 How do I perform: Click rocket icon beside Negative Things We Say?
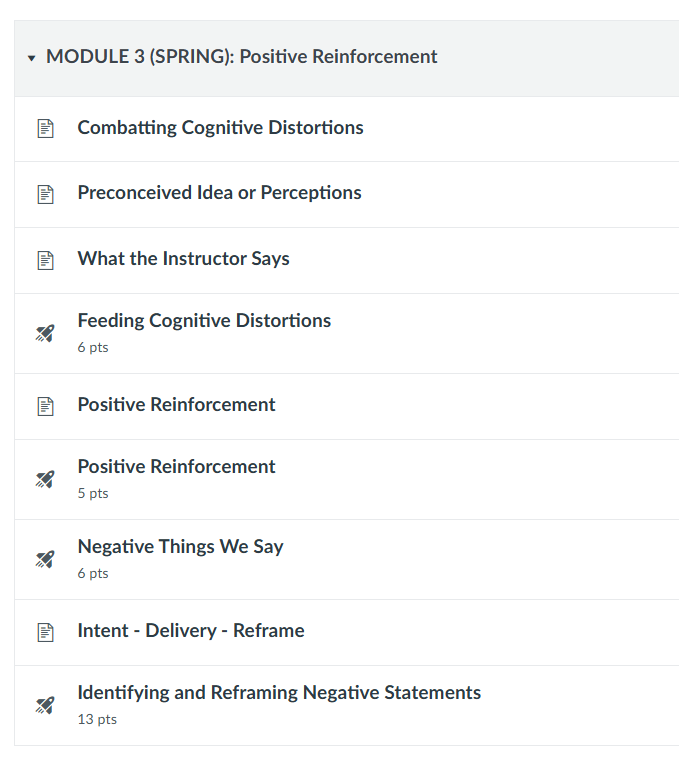coord(45,559)
